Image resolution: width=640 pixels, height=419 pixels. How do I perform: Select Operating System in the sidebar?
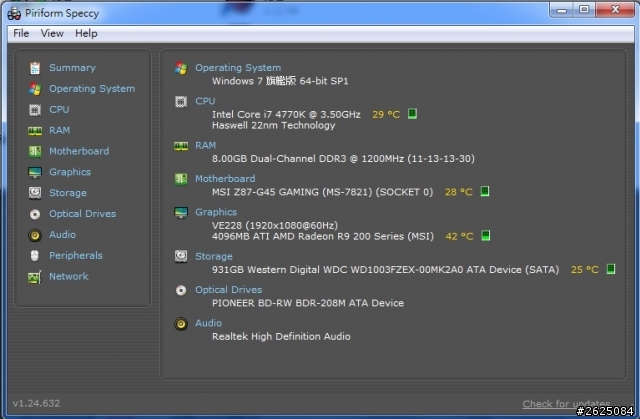[92, 89]
